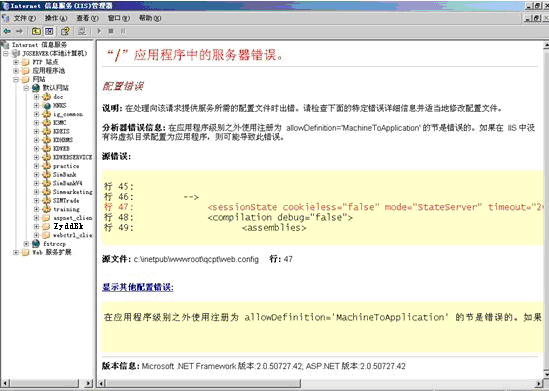Image resolution: width=549 pixels, height=391 pixels.
Task: Open the 文件(F) menu
Action: point(25,18)
